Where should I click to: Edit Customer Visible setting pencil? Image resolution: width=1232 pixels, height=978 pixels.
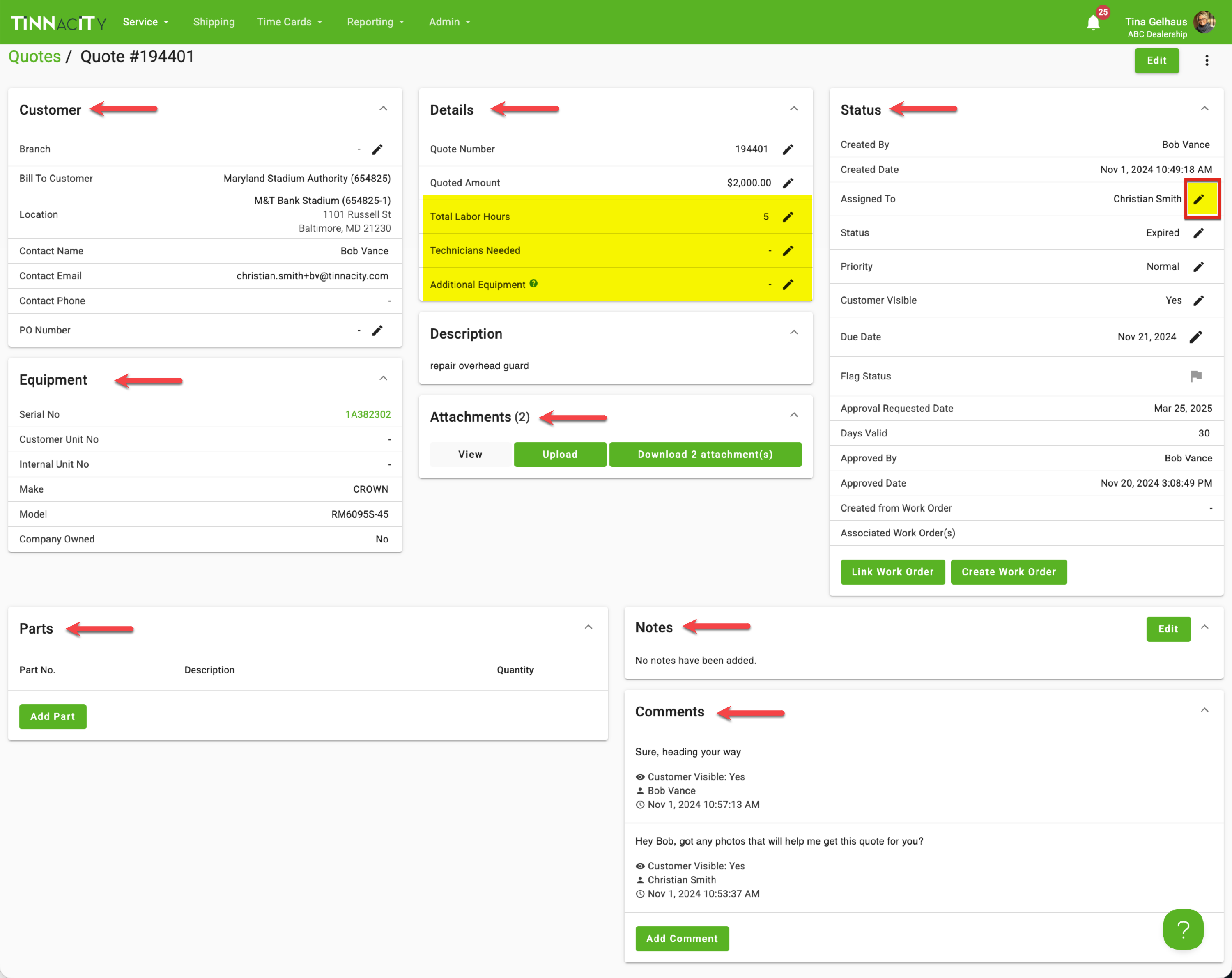click(1199, 301)
